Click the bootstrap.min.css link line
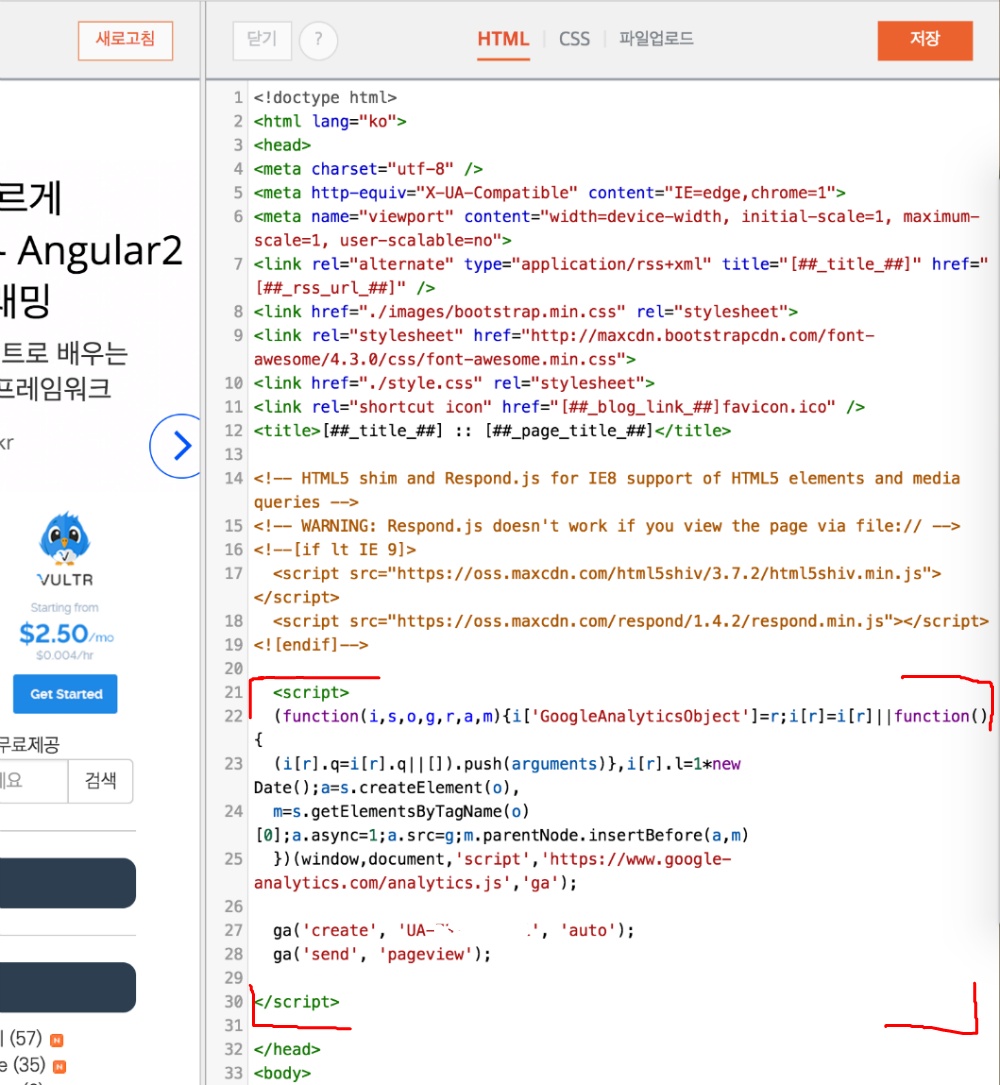1000x1085 pixels. tap(525, 312)
